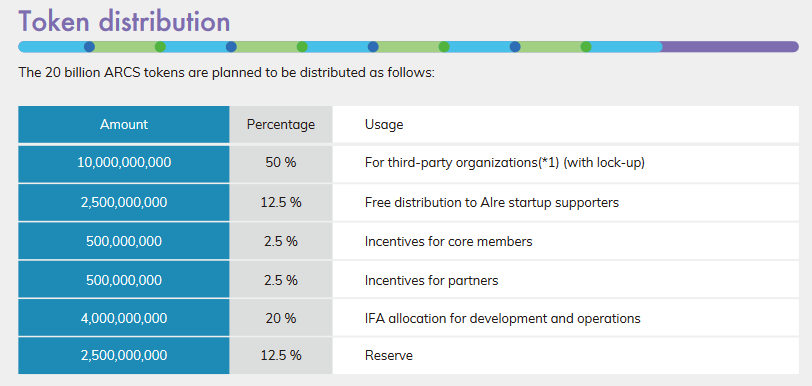812x386 pixels.
Task: Select the Percentage column header
Action: pos(281,124)
